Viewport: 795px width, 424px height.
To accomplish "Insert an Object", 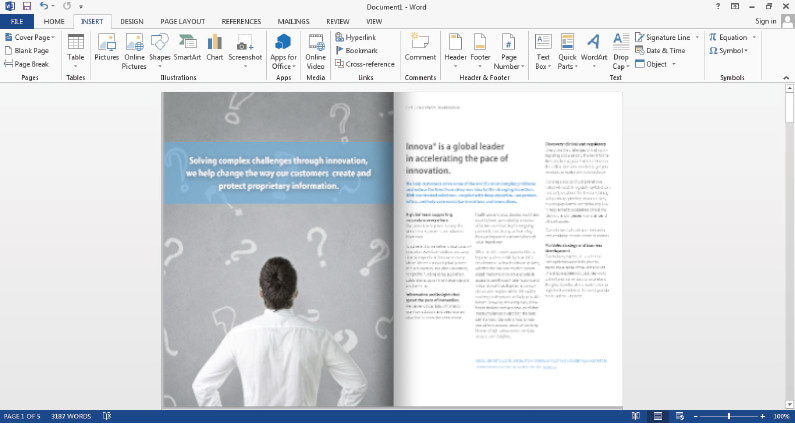I will [653, 64].
